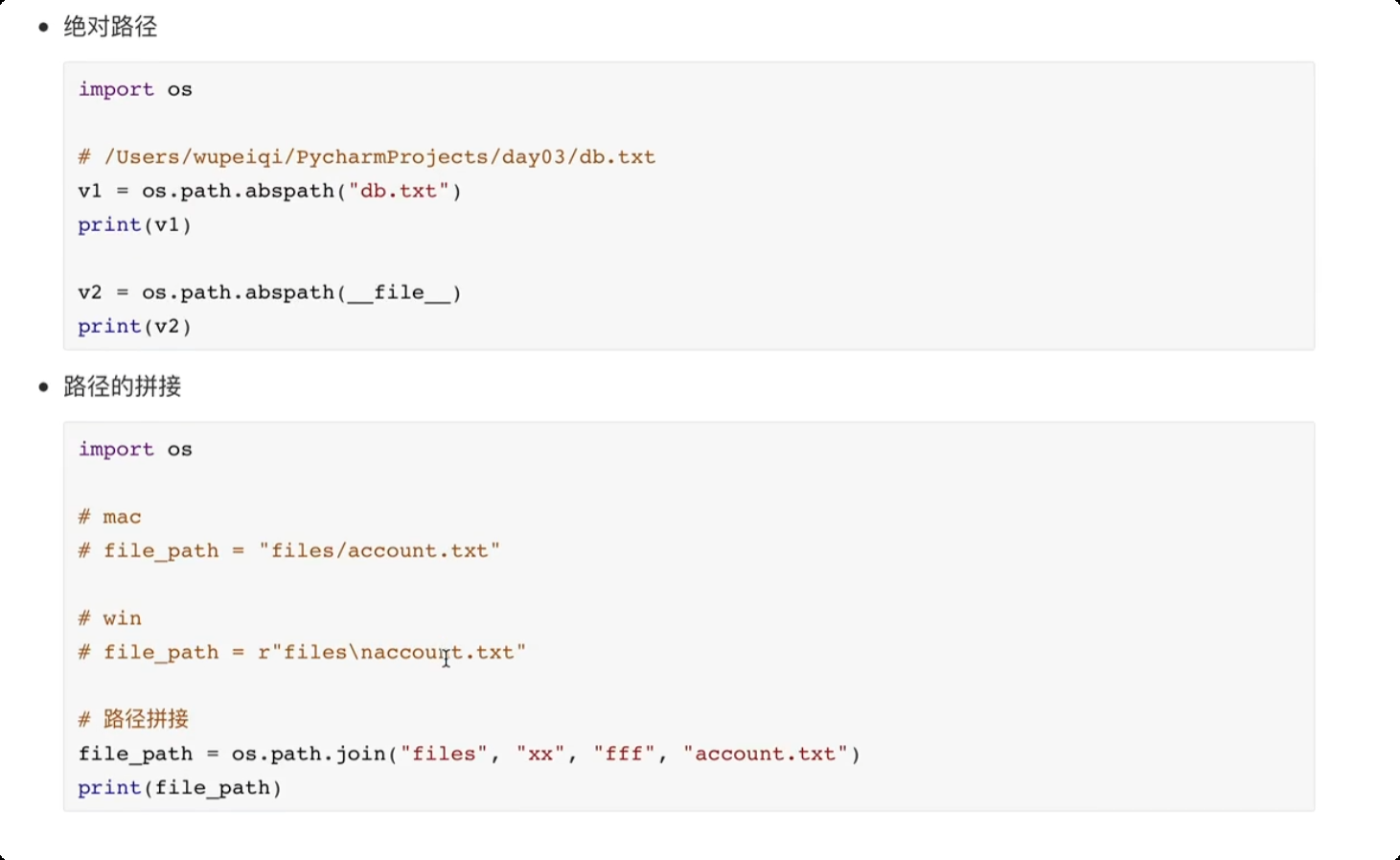Click the "xx" argument in the join call
Image resolution: width=1400 pixels, height=860 pixels.
[x=540, y=754]
